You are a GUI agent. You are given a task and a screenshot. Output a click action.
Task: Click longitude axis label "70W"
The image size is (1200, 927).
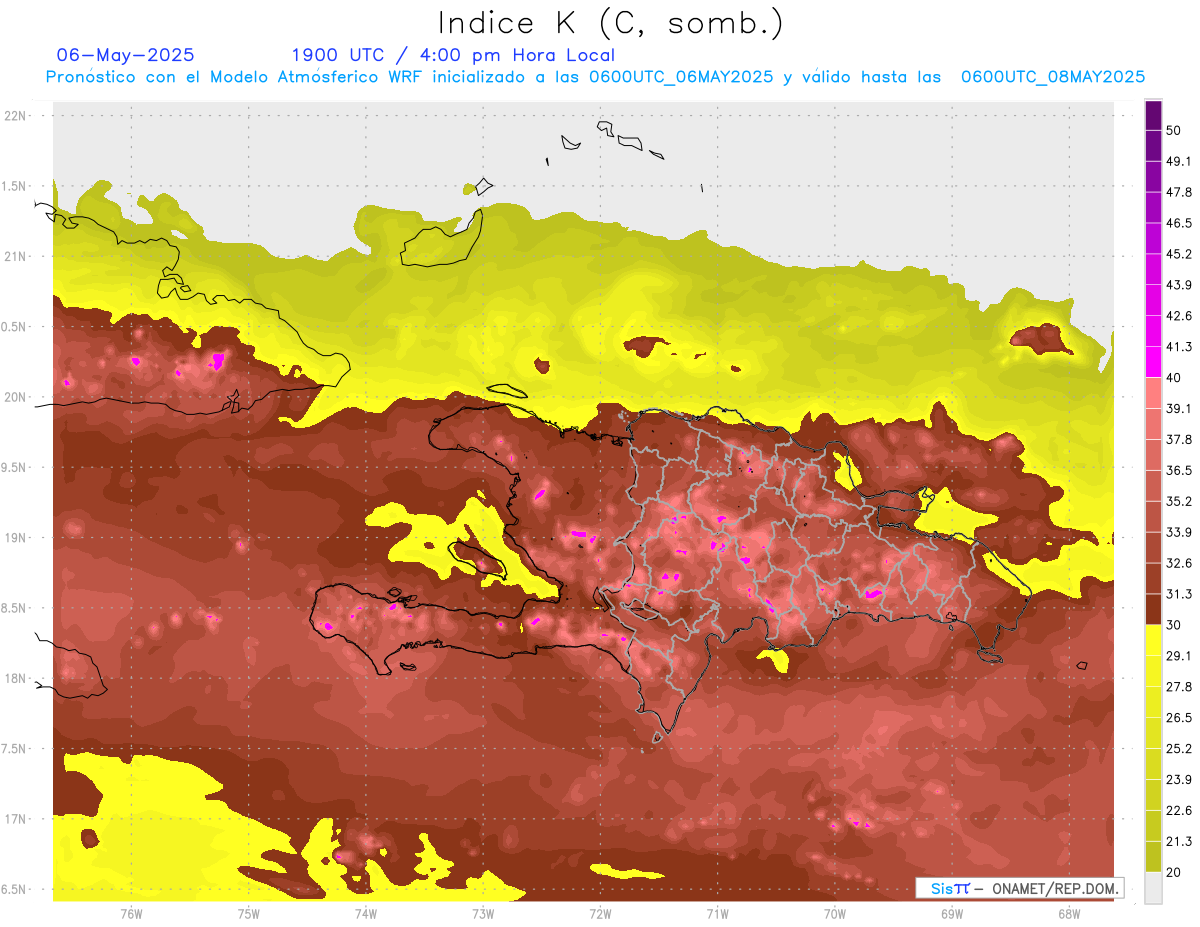[x=835, y=913]
